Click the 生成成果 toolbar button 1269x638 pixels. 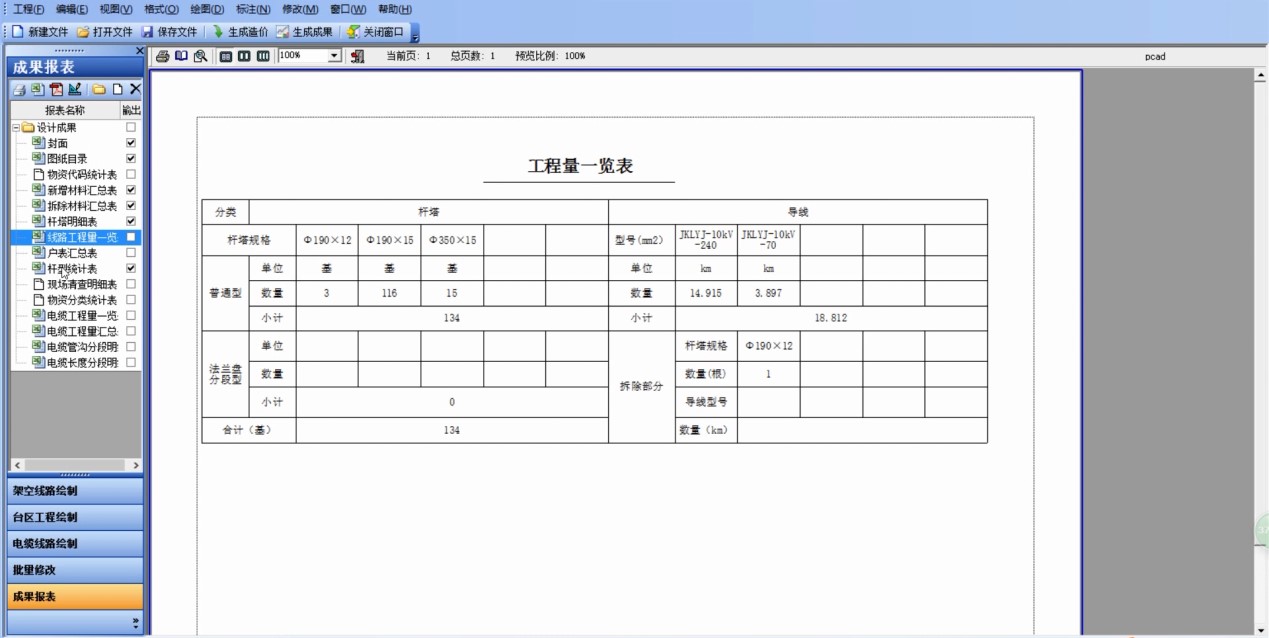(304, 32)
